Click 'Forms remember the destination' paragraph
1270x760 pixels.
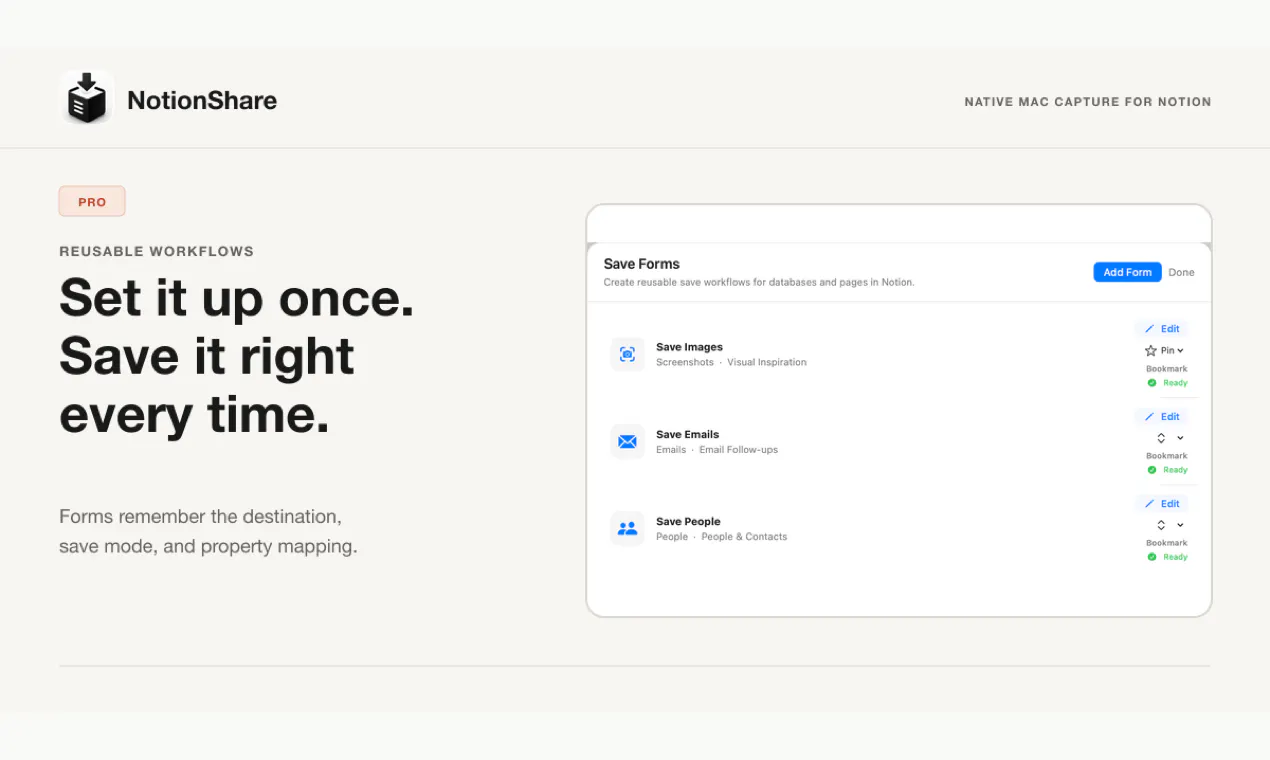(x=208, y=532)
